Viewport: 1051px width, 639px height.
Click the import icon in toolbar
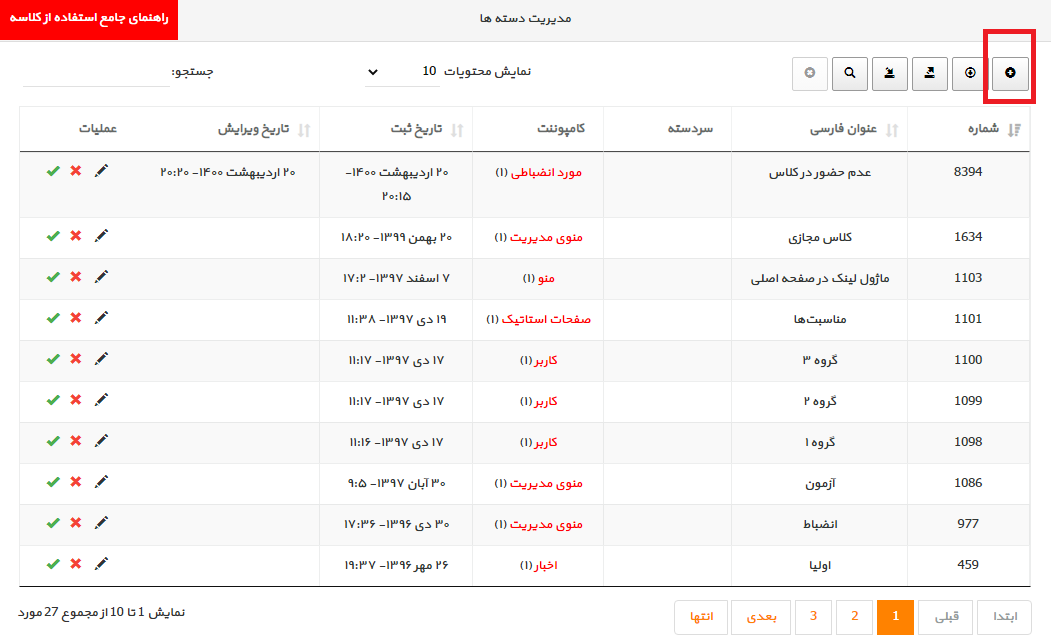(889, 73)
